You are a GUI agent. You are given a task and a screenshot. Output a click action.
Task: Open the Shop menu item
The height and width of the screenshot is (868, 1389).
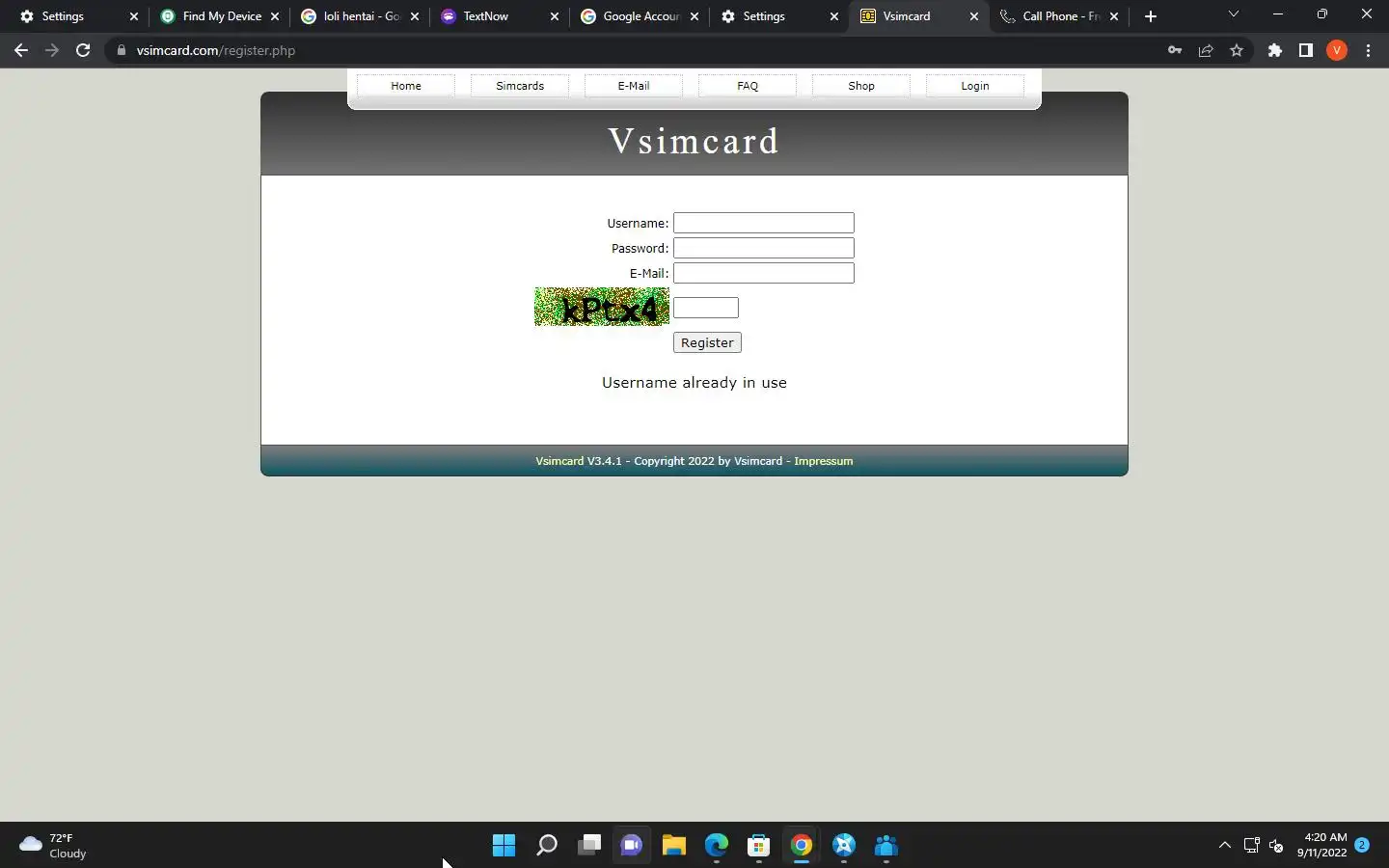coord(861,86)
